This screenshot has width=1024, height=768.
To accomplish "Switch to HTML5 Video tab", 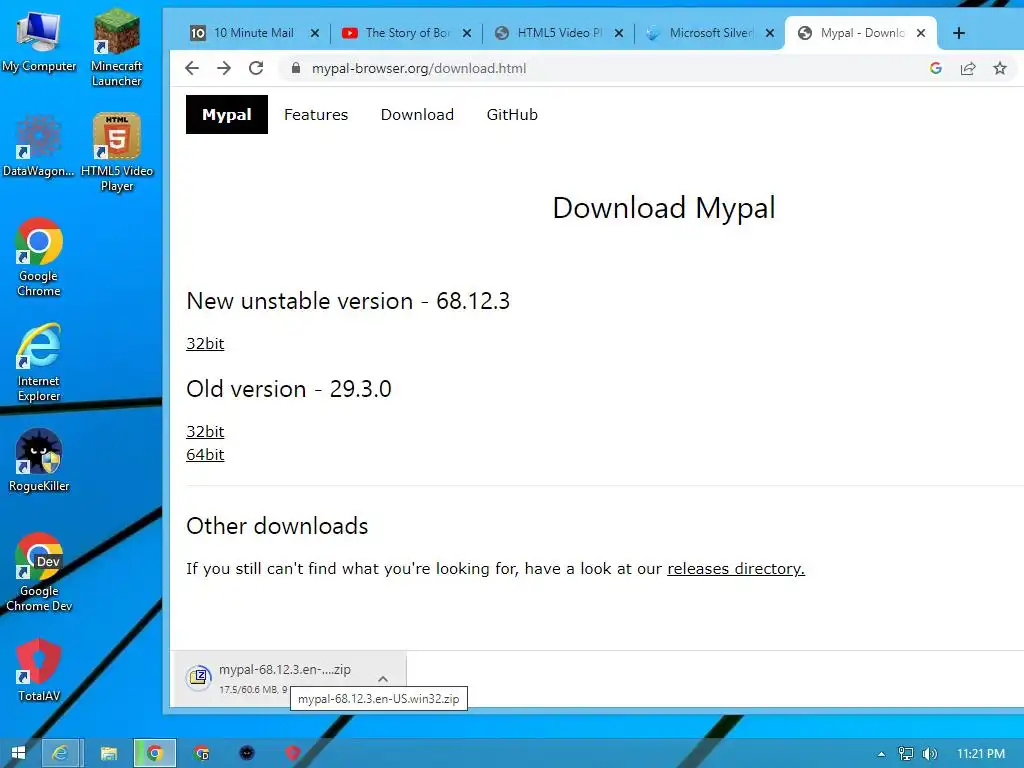I will (x=556, y=33).
